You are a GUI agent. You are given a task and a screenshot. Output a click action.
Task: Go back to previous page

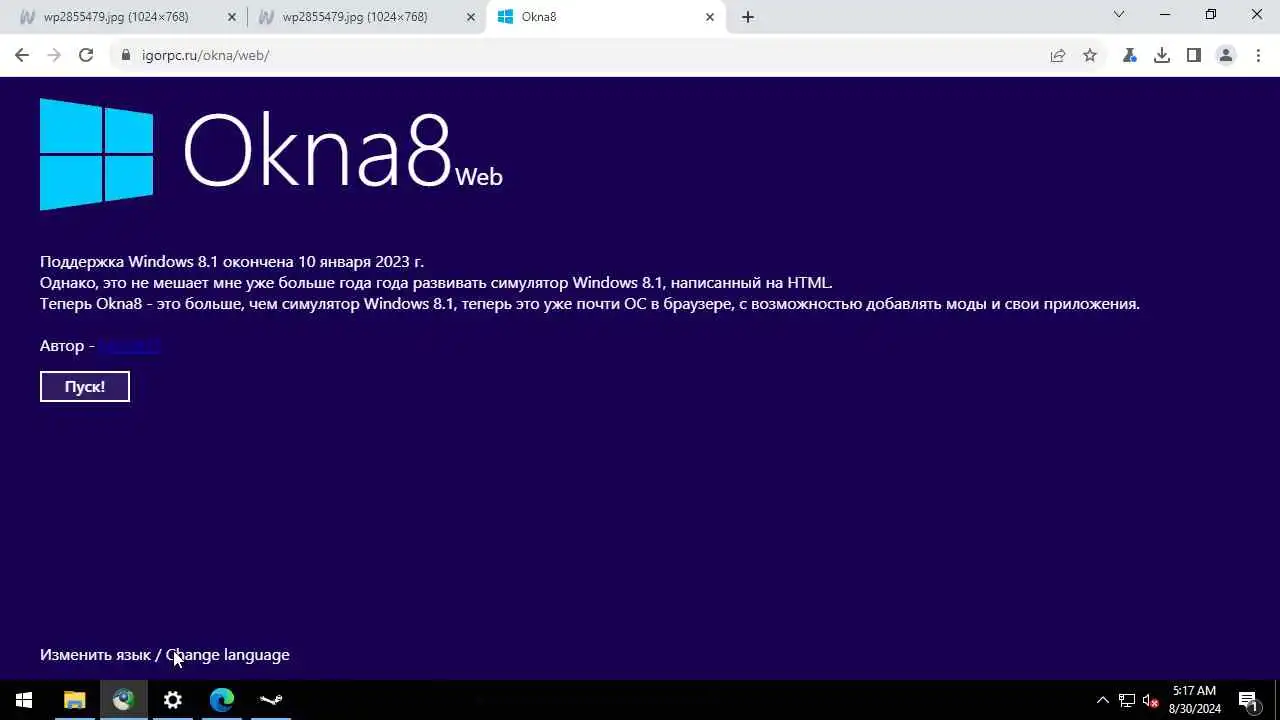22,55
